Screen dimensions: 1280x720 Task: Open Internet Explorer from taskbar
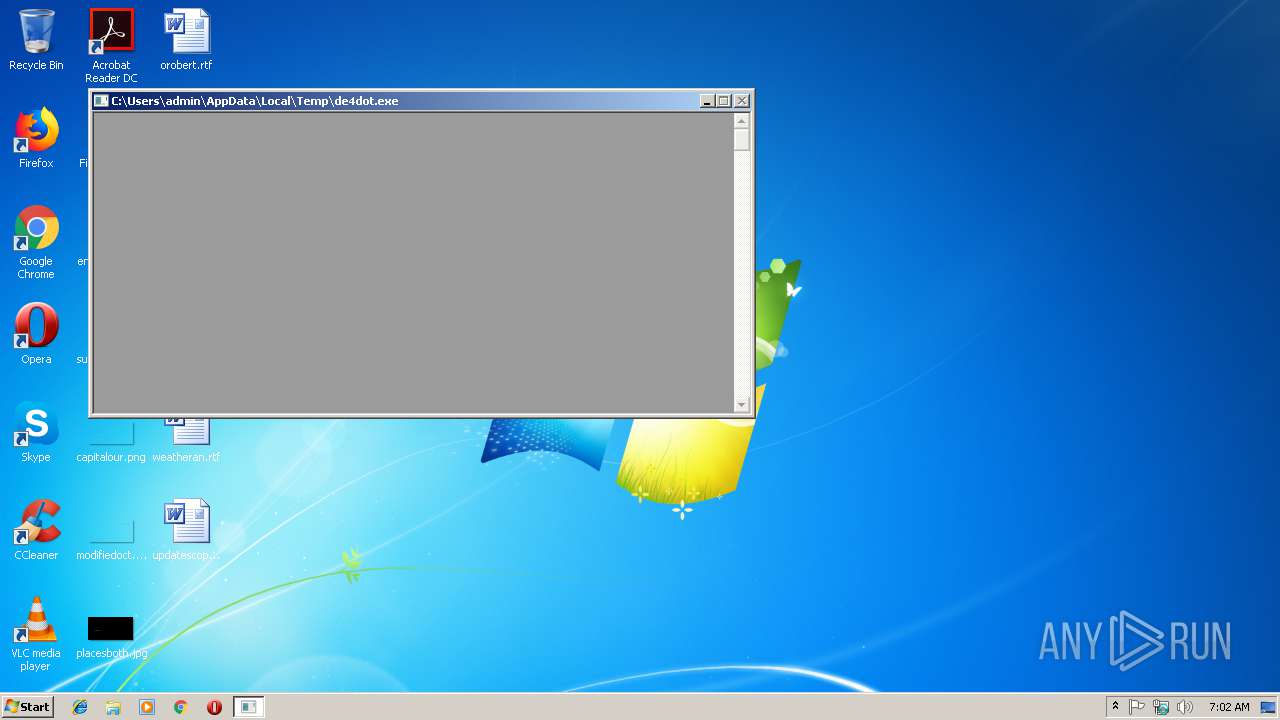tap(80, 707)
